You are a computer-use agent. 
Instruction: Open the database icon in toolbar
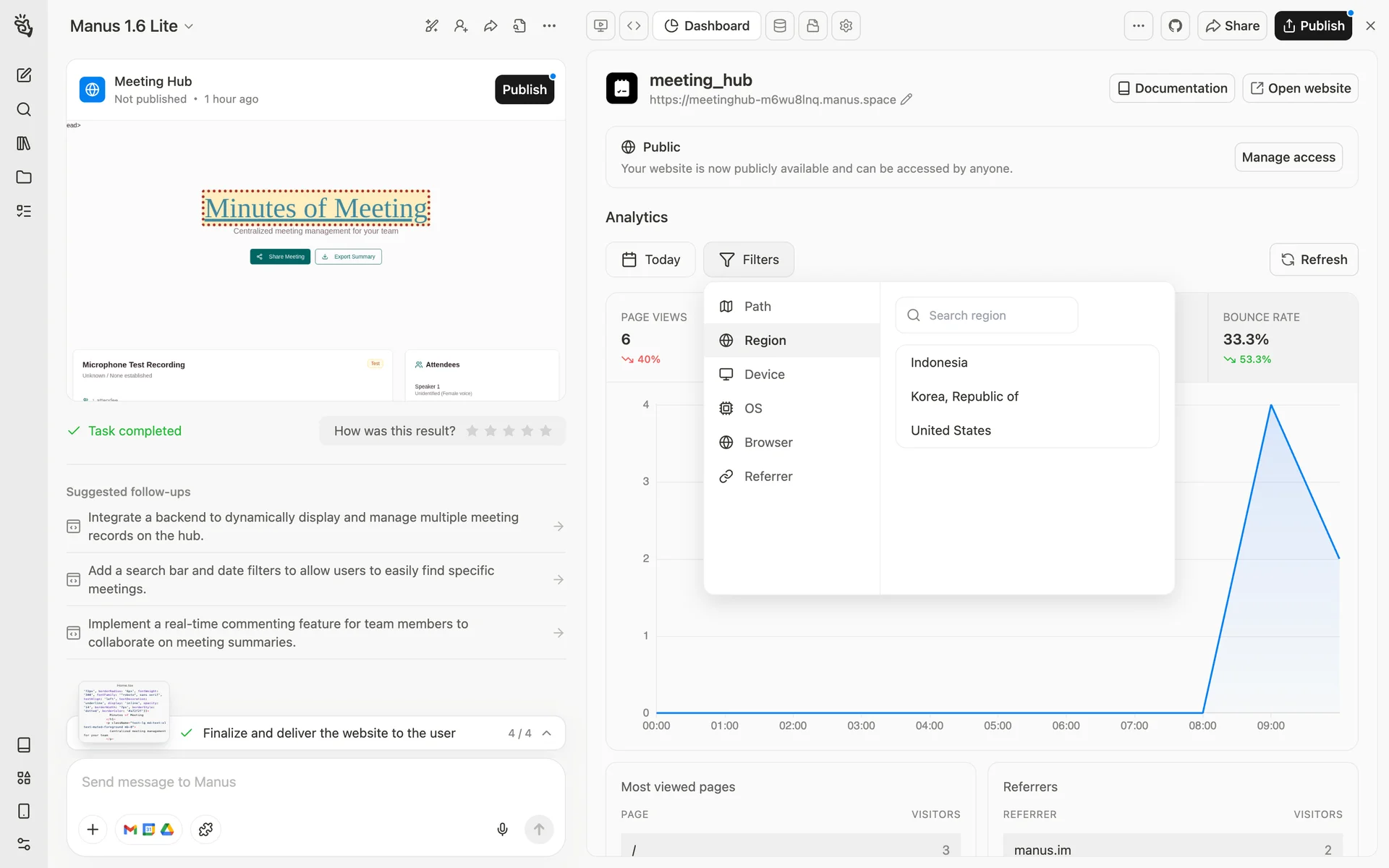pos(779,26)
